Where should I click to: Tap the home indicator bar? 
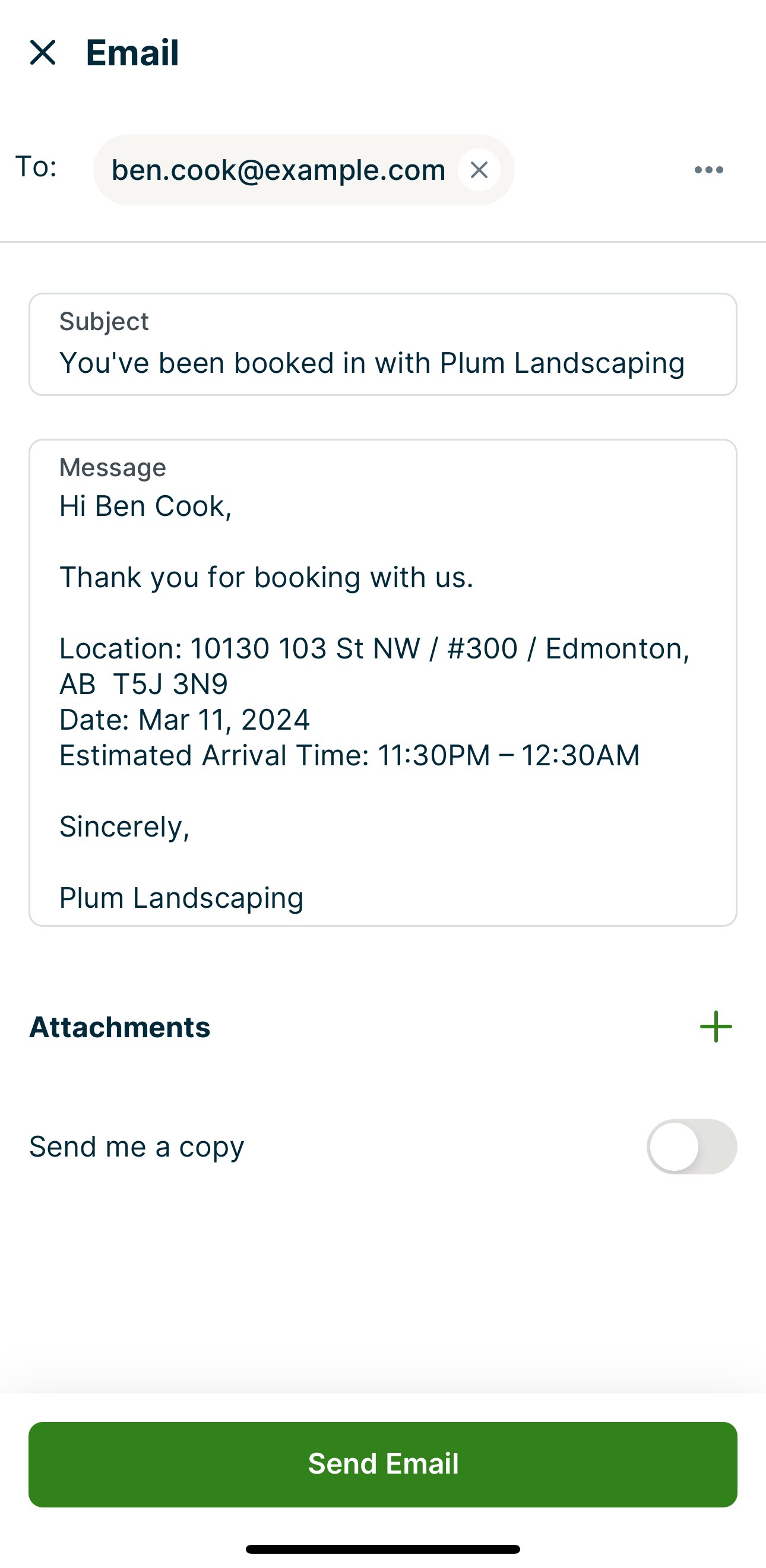point(382,1548)
